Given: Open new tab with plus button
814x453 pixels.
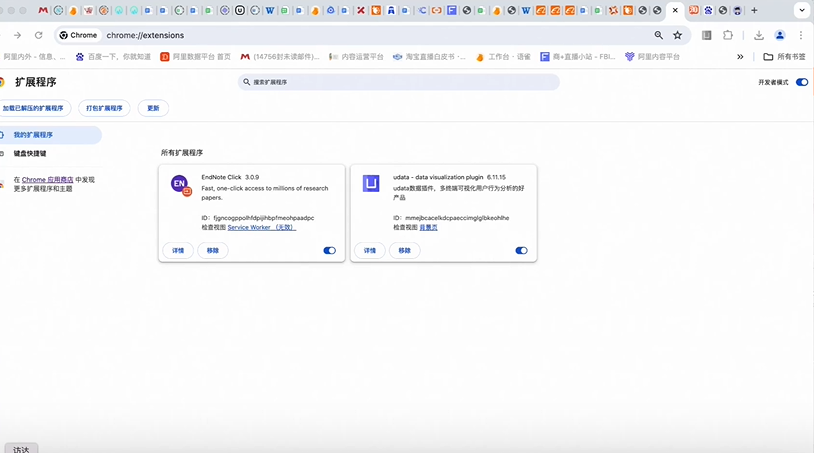Looking at the screenshot, I should click(x=754, y=10).
